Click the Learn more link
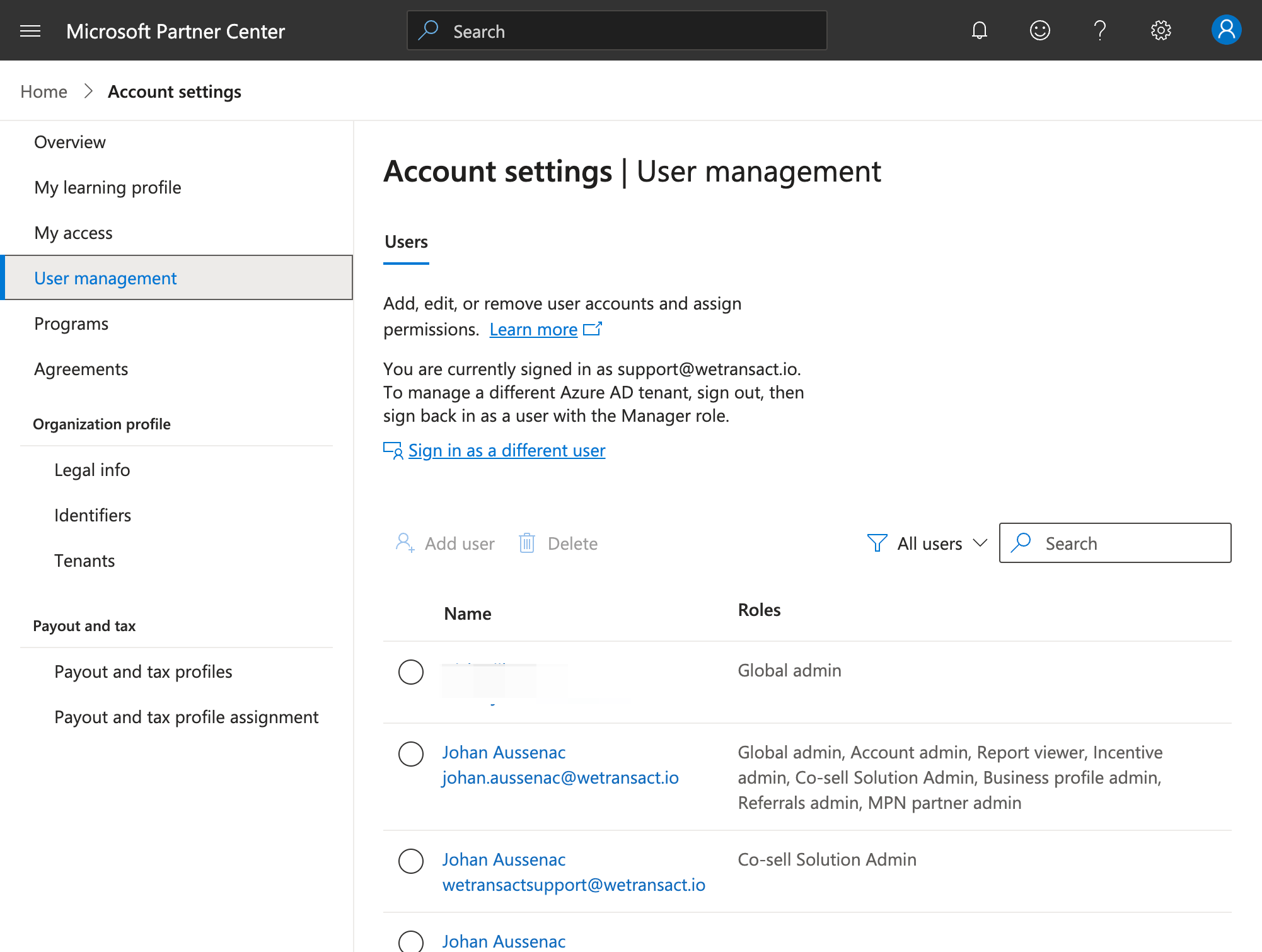 pos(533,329)
